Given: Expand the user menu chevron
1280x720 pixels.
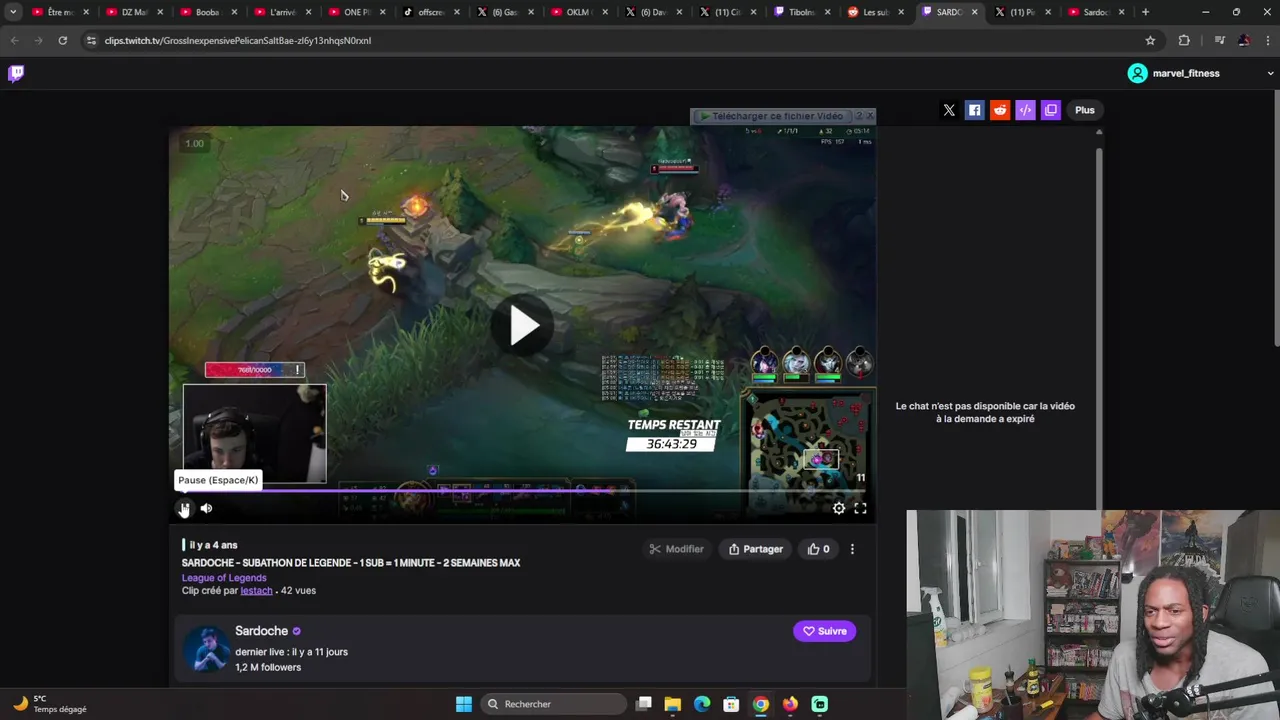Looking at the screenshot, I should (x=1270, y=73).
